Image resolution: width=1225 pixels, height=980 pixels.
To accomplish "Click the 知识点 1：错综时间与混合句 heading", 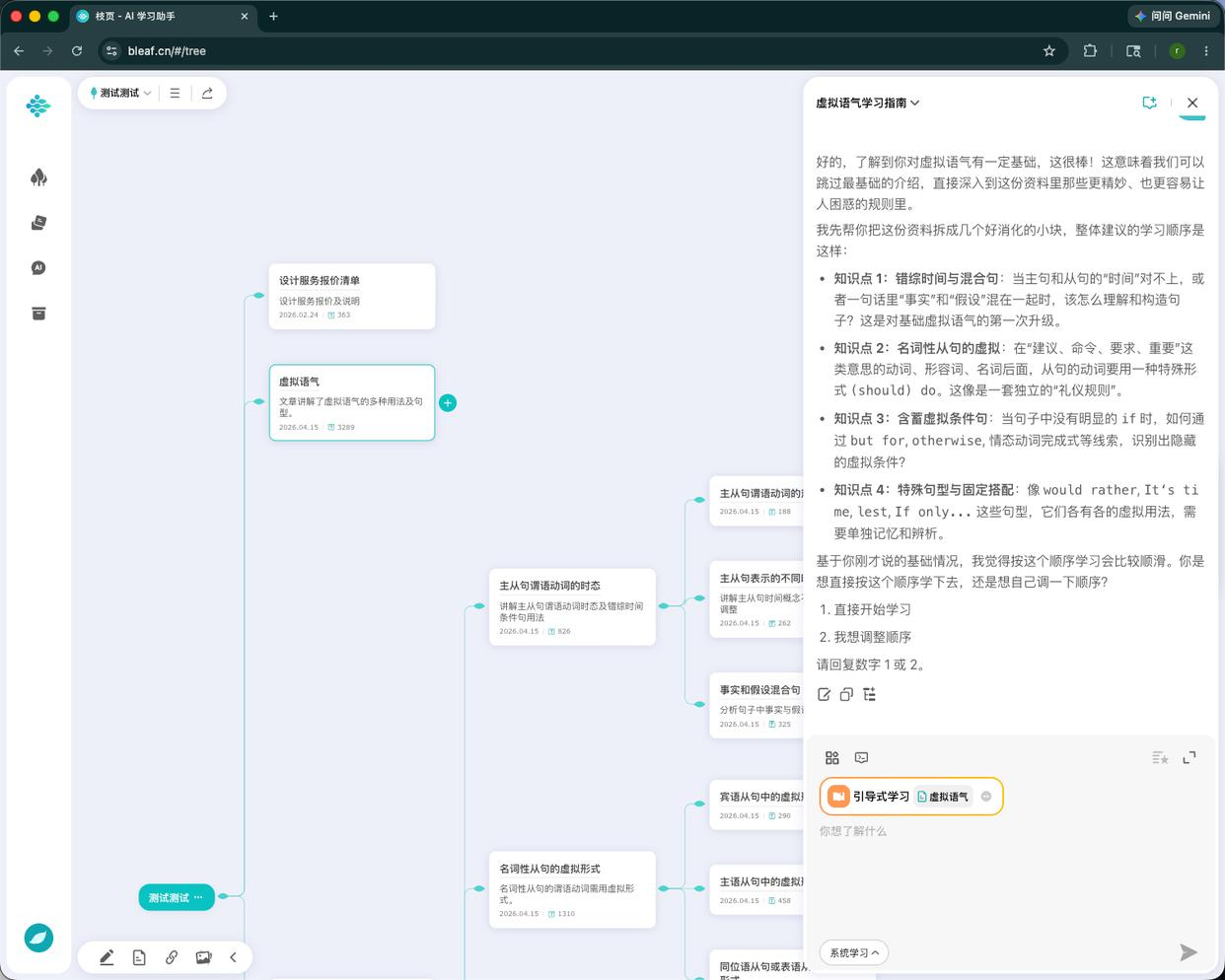I will click(x=915, y=279).
